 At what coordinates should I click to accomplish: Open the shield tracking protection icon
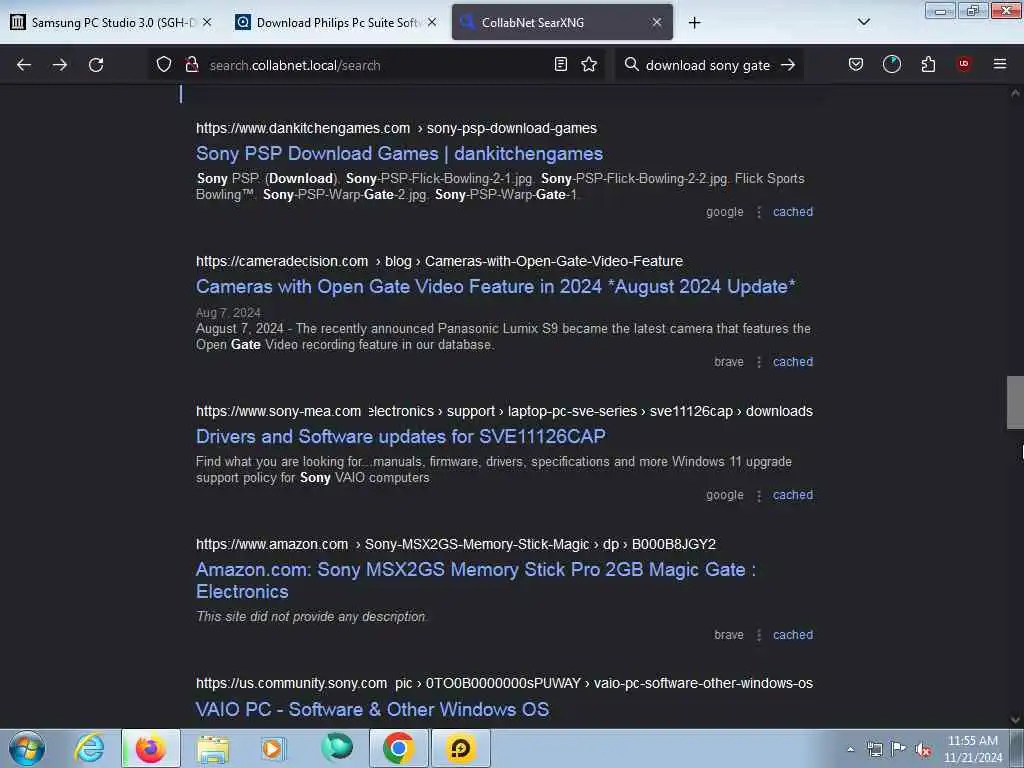(164, 64)
